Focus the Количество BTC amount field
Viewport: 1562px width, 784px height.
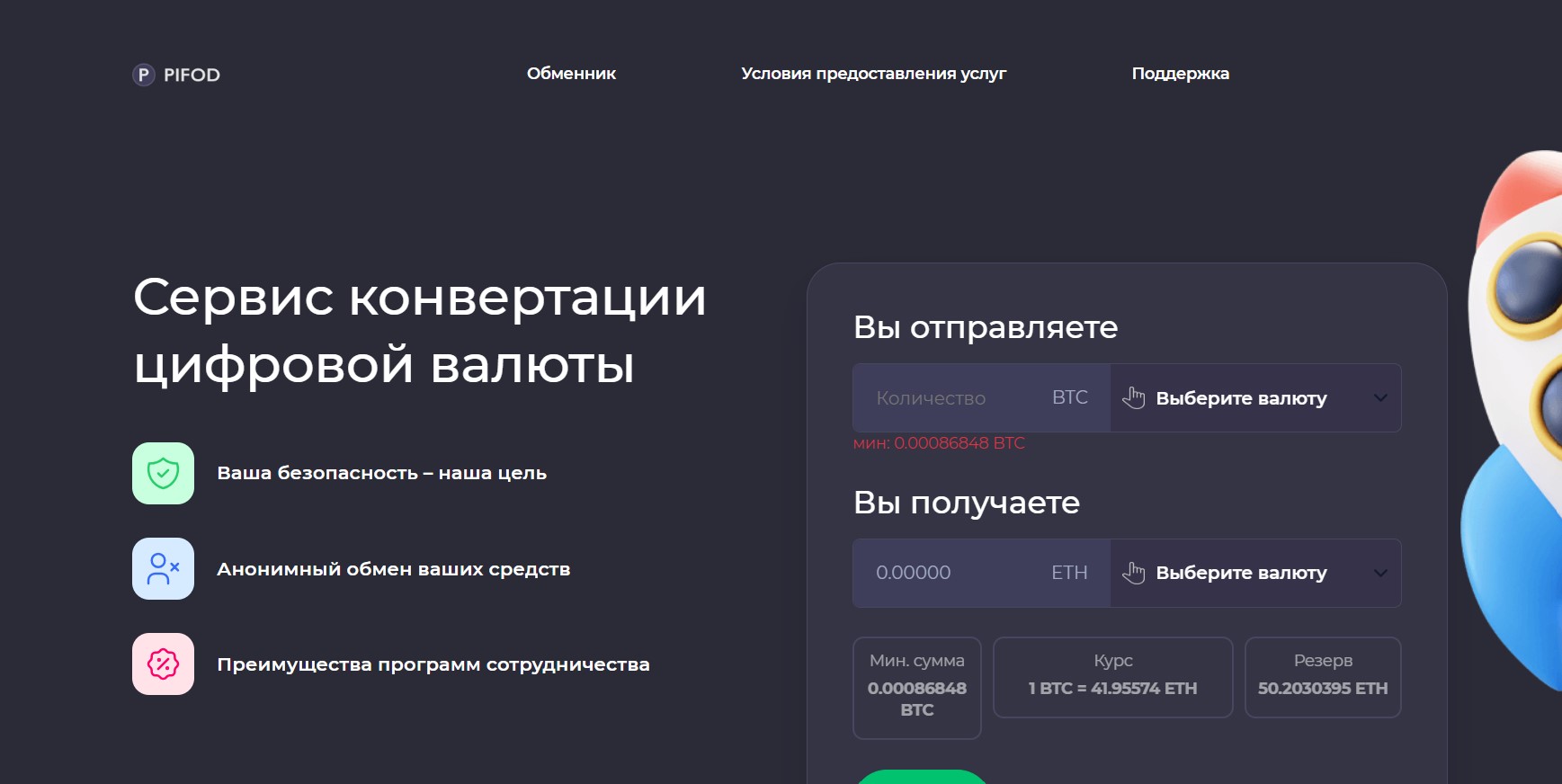[x=981, y=397]
